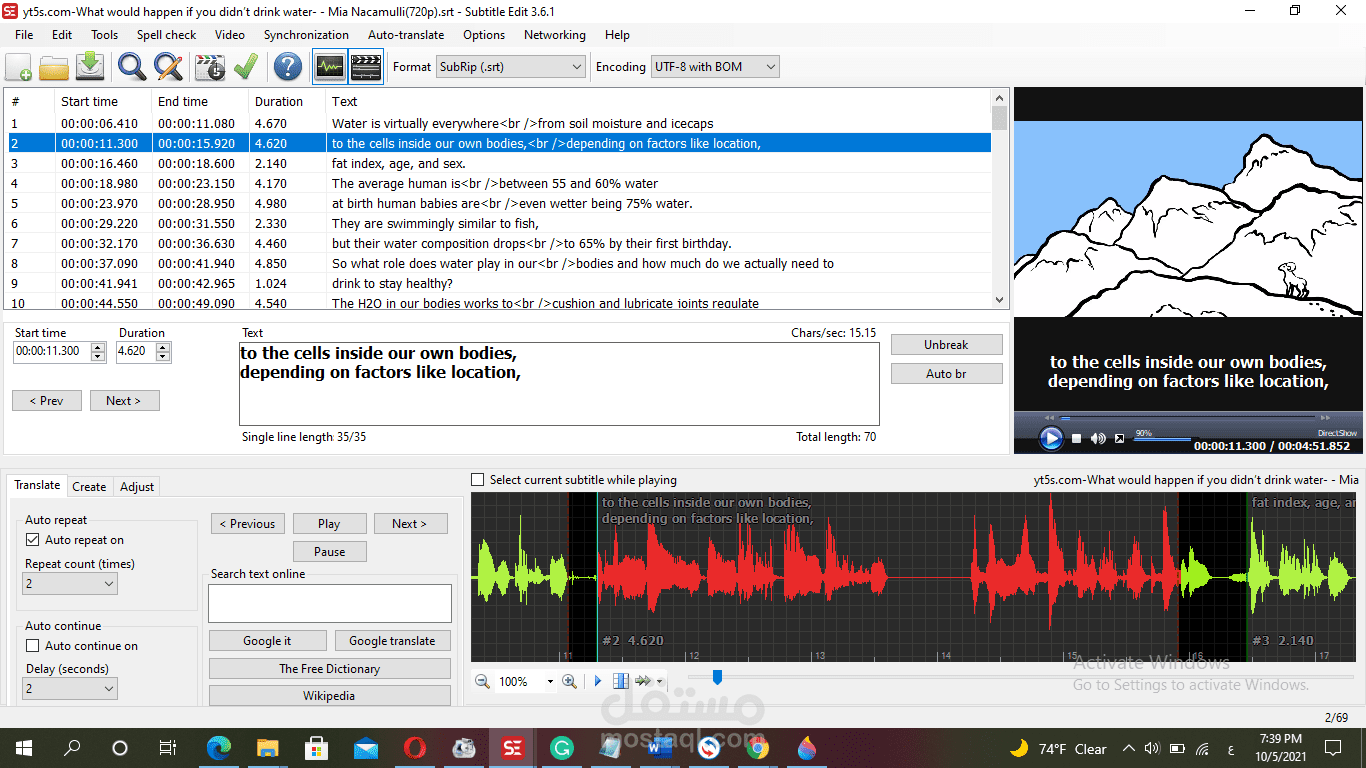1366x768 pixels.
Task: Select the Replace icon with pencil
Action: tap(168, 66)
